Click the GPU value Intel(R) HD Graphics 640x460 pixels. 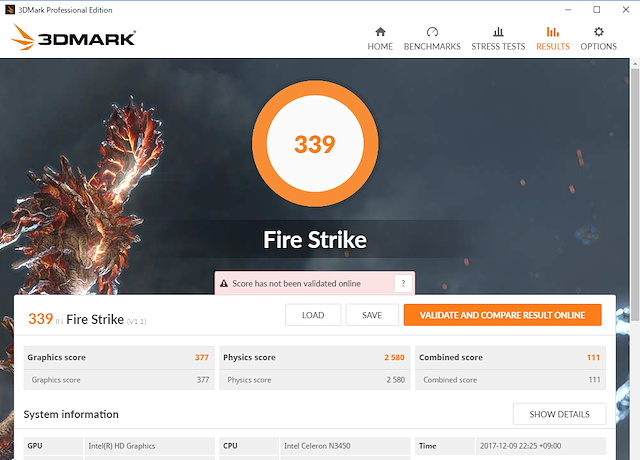pos(122,446)
